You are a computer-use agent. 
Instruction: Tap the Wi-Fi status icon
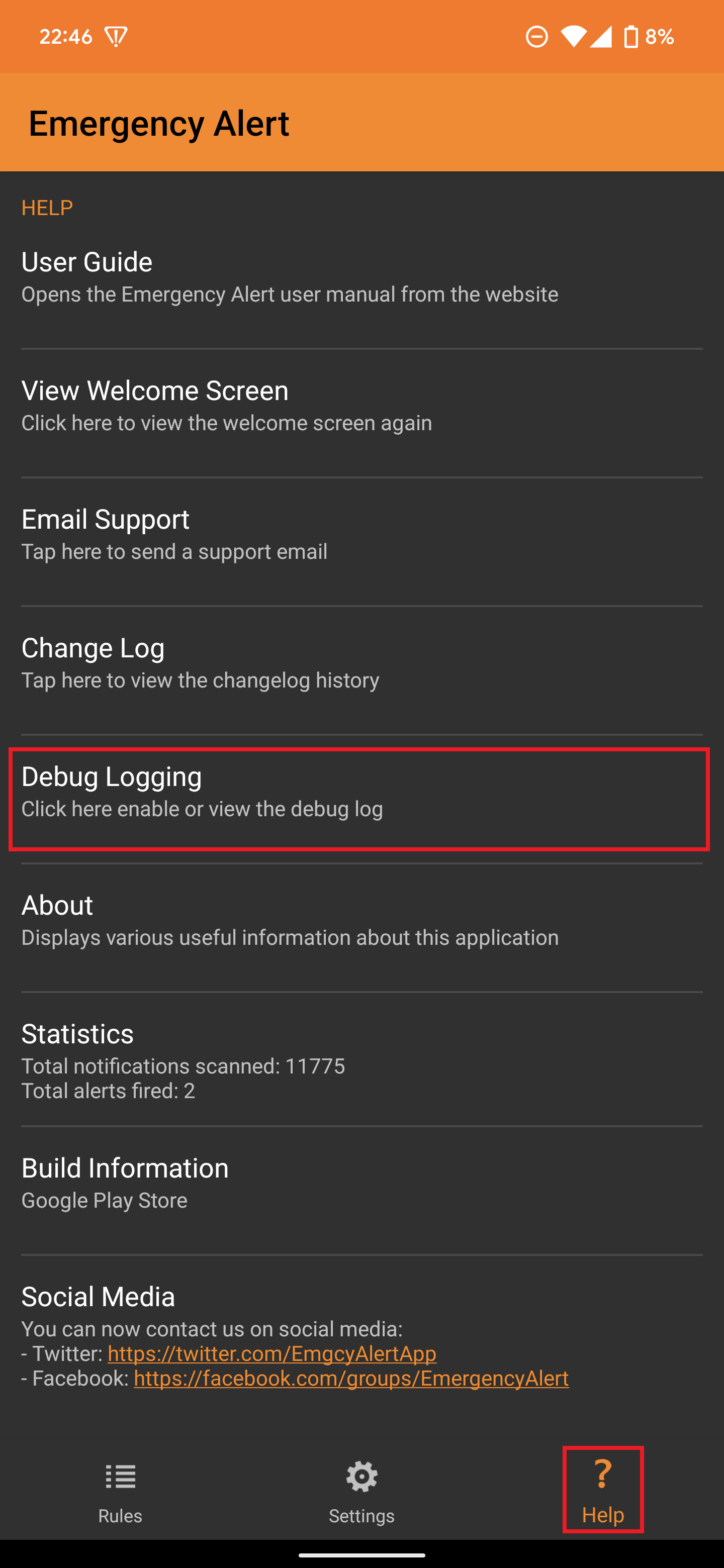[573, 37]
